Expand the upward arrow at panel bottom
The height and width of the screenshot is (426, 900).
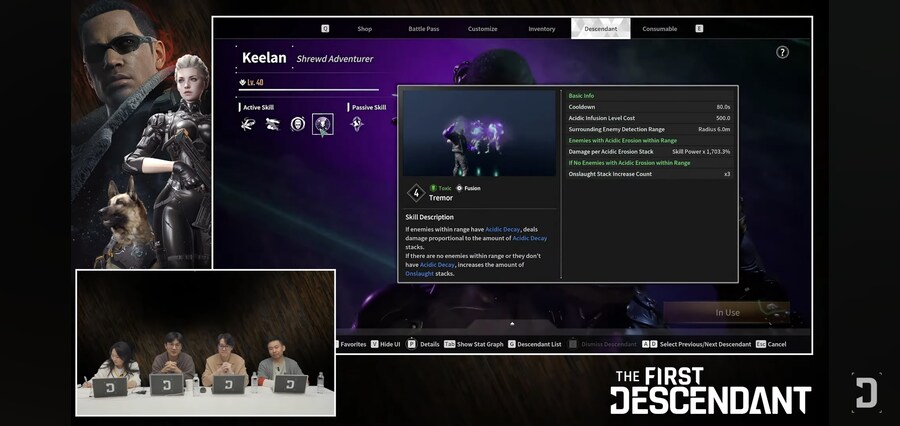click(x=512, y=324)
